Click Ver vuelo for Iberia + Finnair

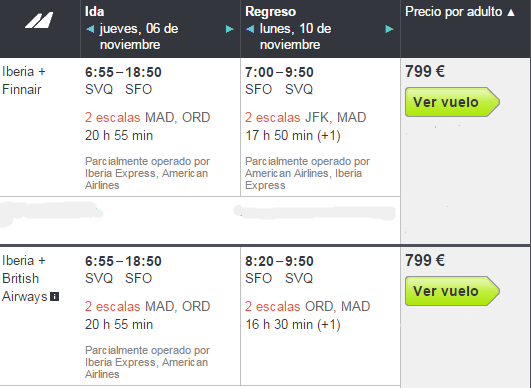point(452,102)
